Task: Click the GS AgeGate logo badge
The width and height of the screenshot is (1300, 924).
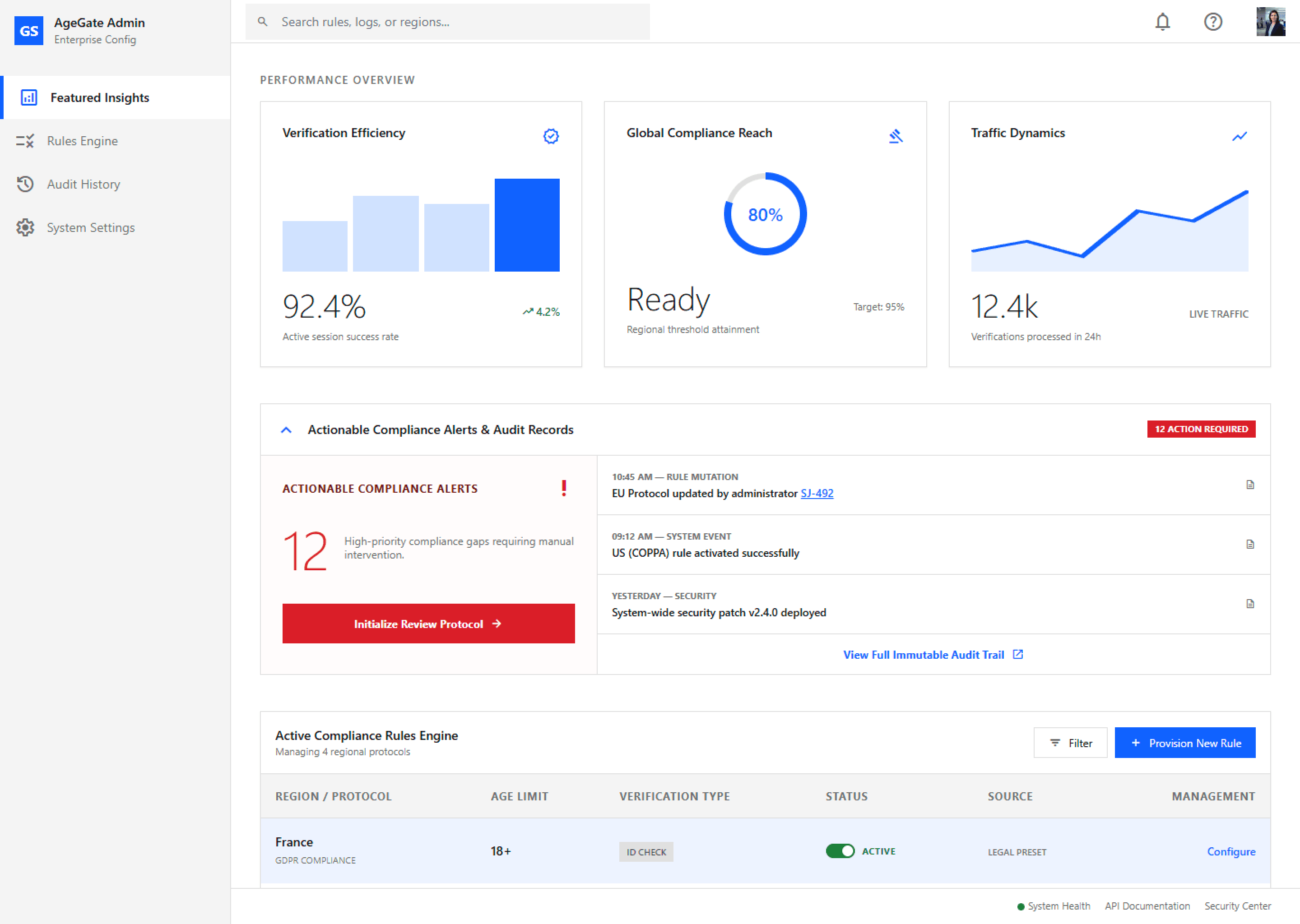Action: 28,30
